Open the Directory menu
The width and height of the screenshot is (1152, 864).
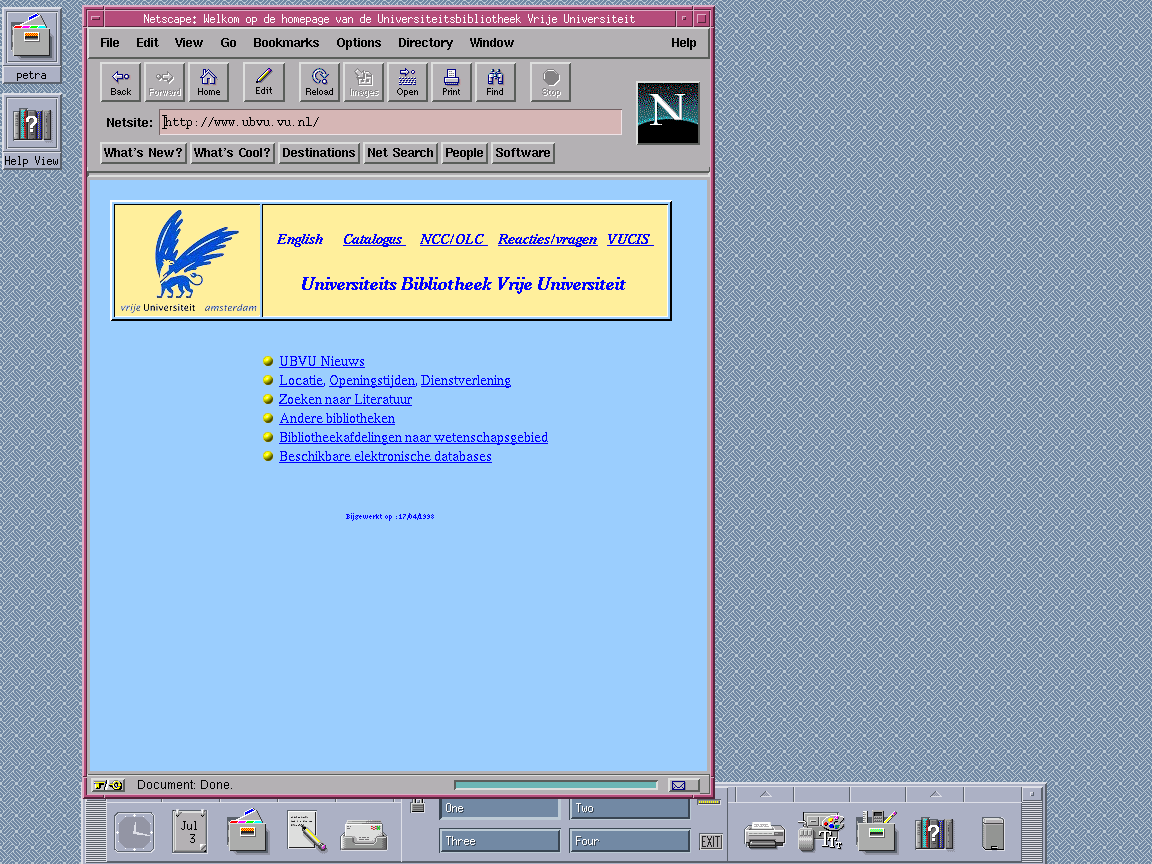(425, 43)
